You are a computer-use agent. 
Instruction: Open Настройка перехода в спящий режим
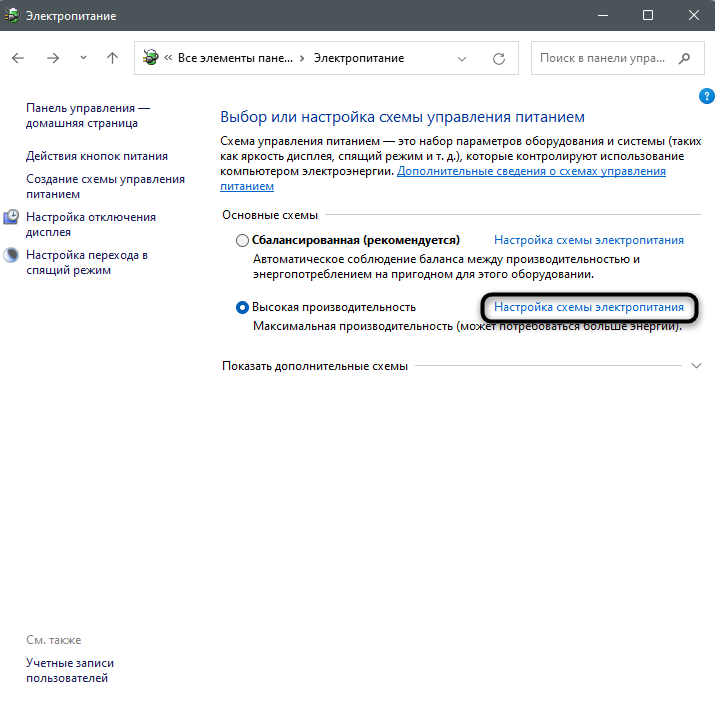point(87,262)
